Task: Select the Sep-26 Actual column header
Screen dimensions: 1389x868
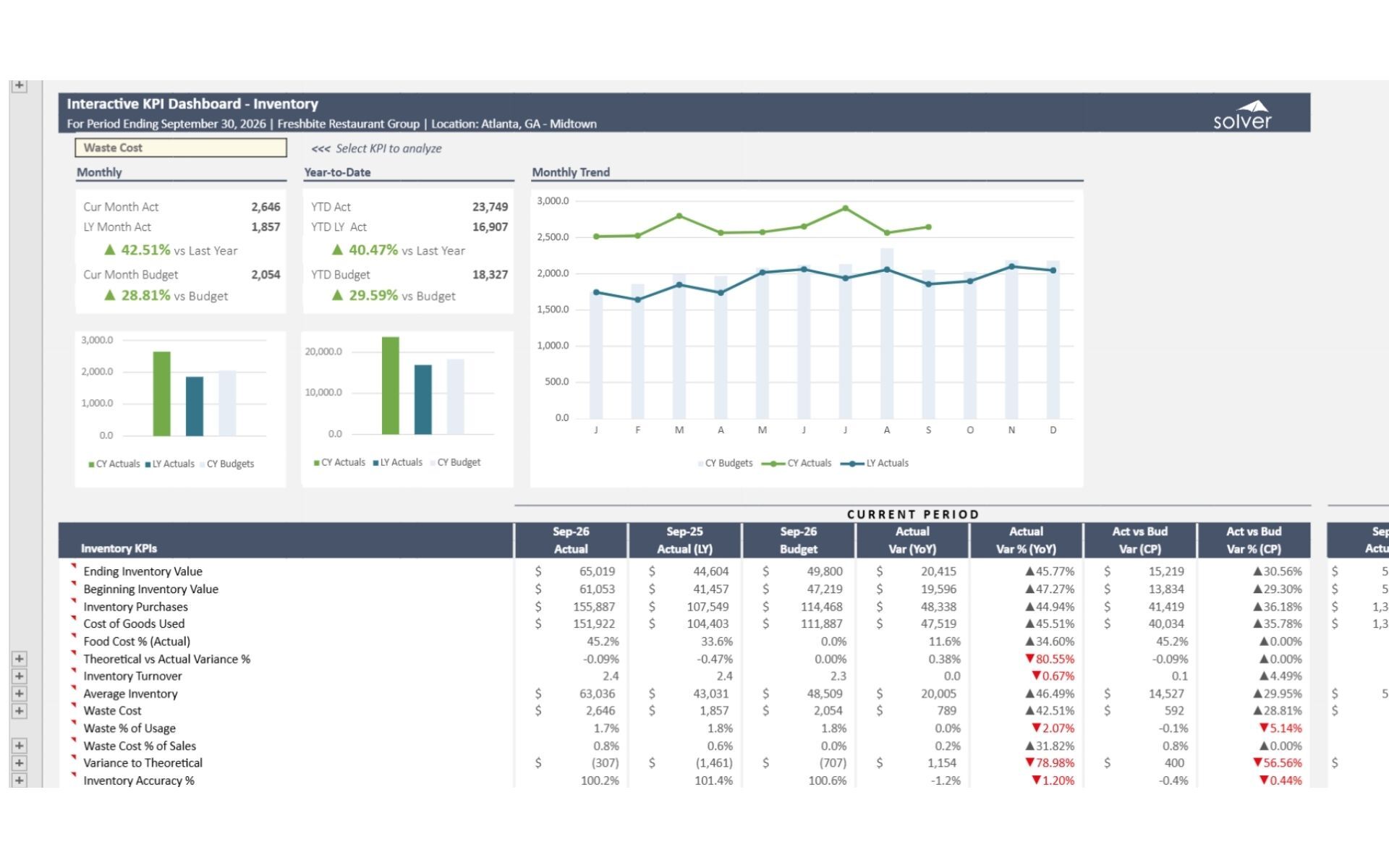Action: tap(571, 540)
